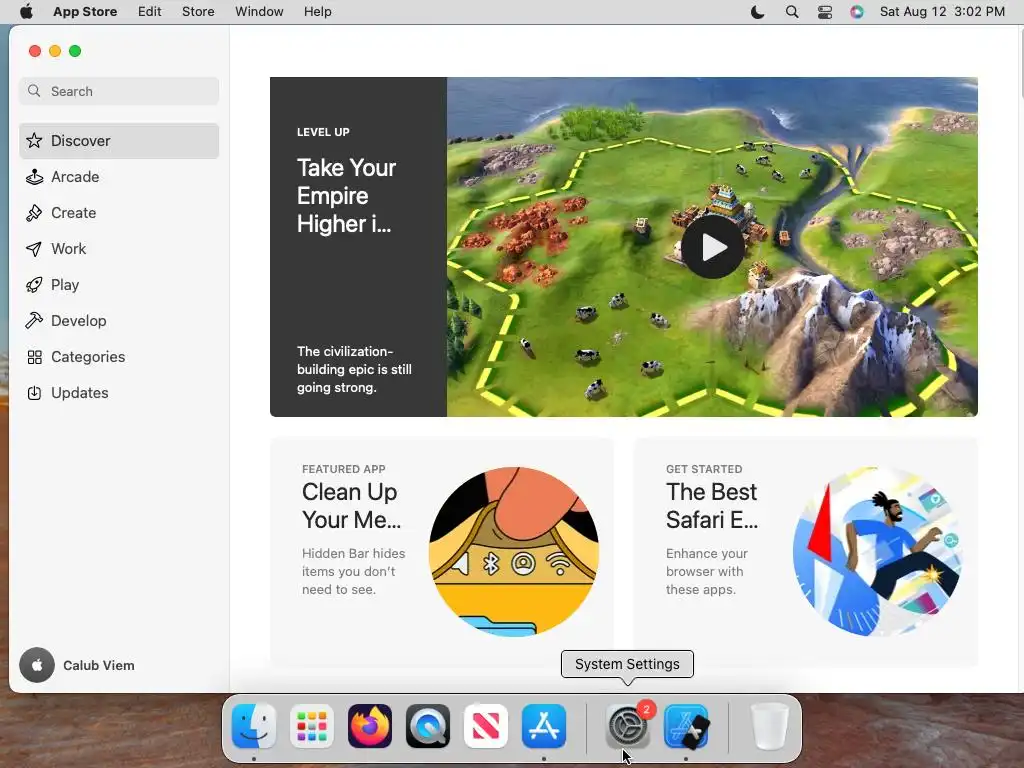Open Spotlight search in menu bar
Screen dimensions: 1024x768
tap(792, 12)
